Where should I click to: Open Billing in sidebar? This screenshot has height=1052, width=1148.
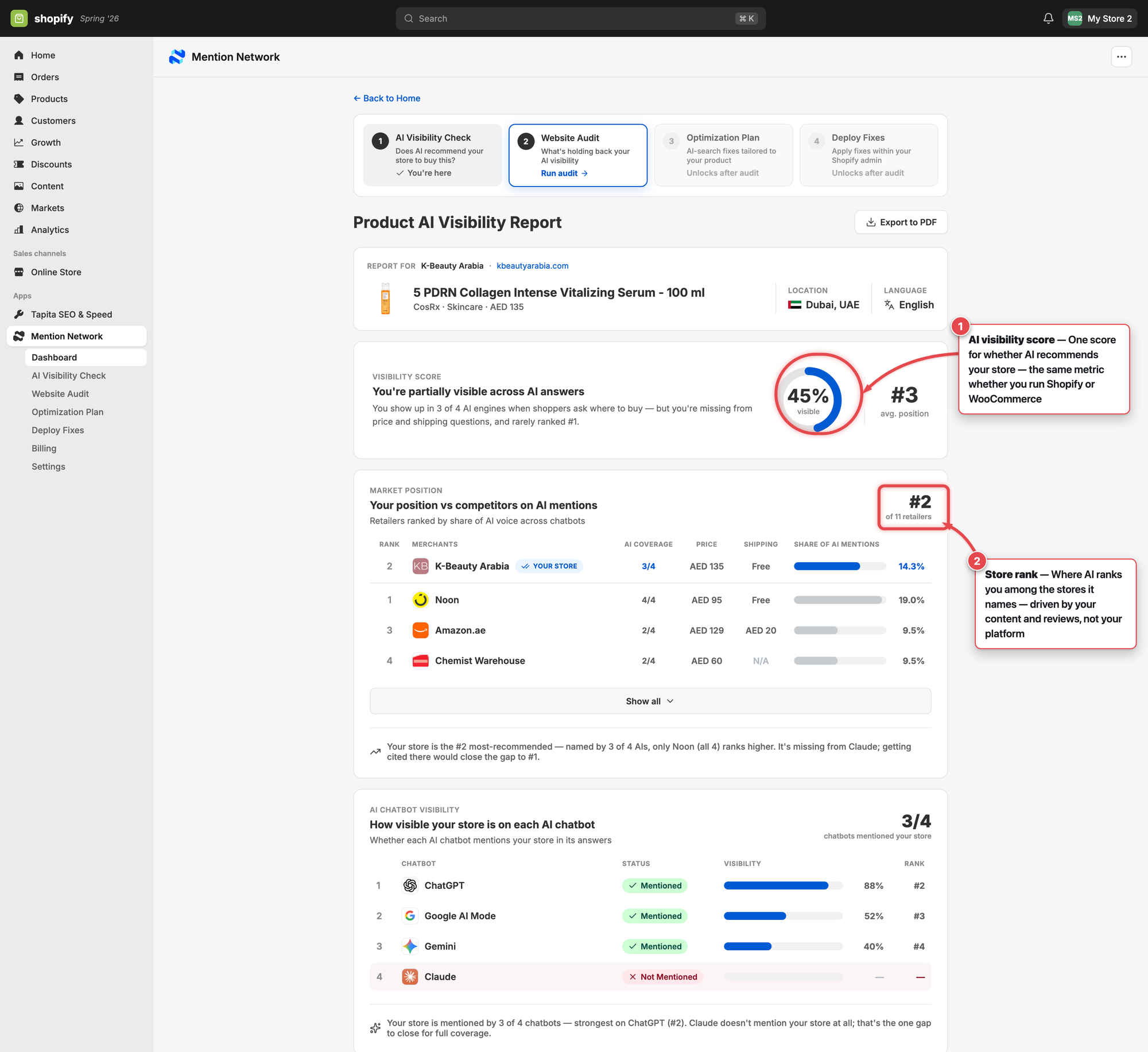(x=44, y=448)
